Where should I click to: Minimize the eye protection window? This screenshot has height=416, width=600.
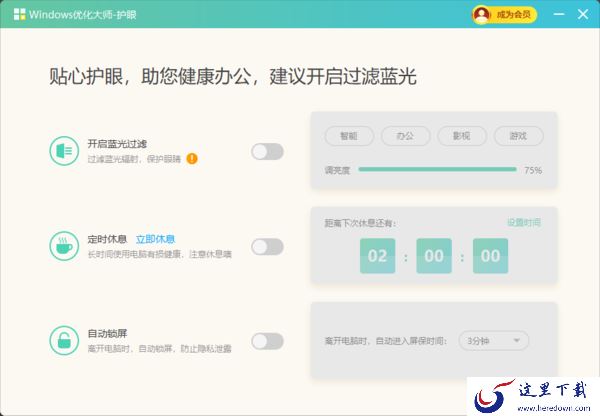(x=559, y=15)
